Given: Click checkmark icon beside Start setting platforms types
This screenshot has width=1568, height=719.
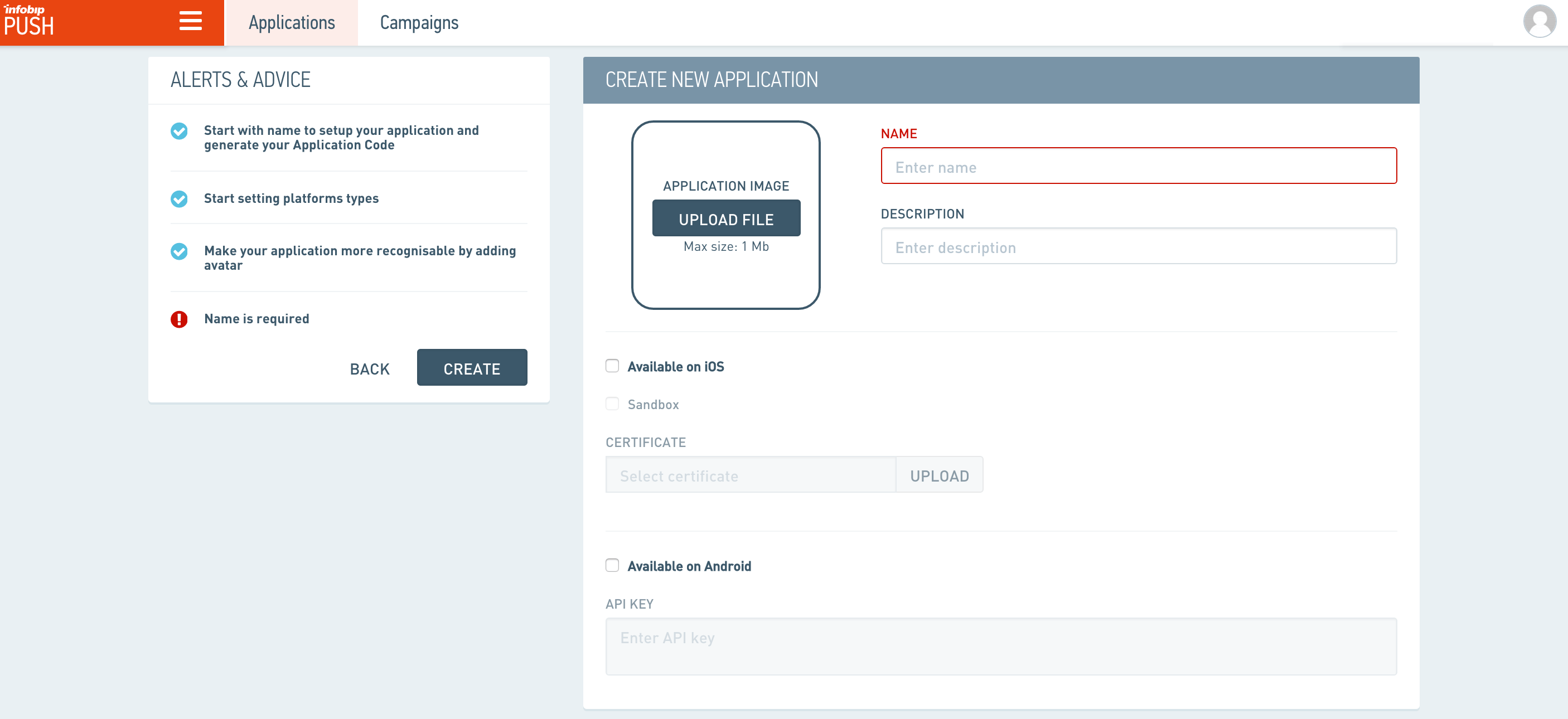Looking at the screenshot, I should (x=179, y=199).
